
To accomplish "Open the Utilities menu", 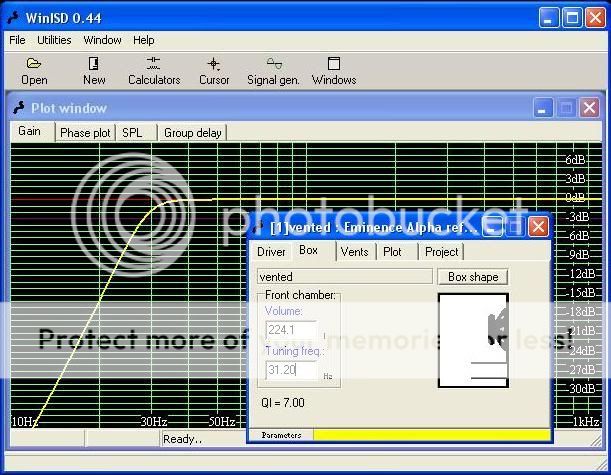I will (x=54, y=40).
